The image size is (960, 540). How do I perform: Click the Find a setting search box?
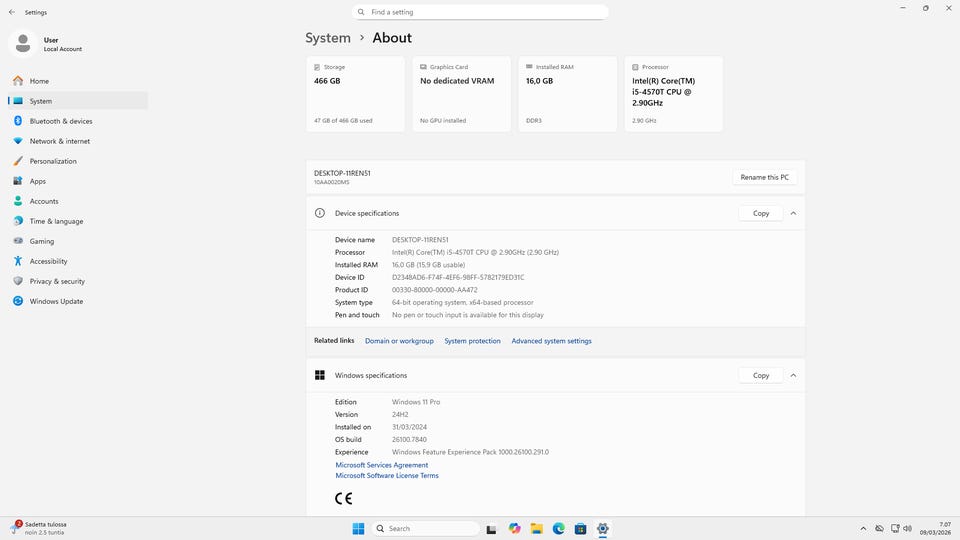tap(480, 12)
